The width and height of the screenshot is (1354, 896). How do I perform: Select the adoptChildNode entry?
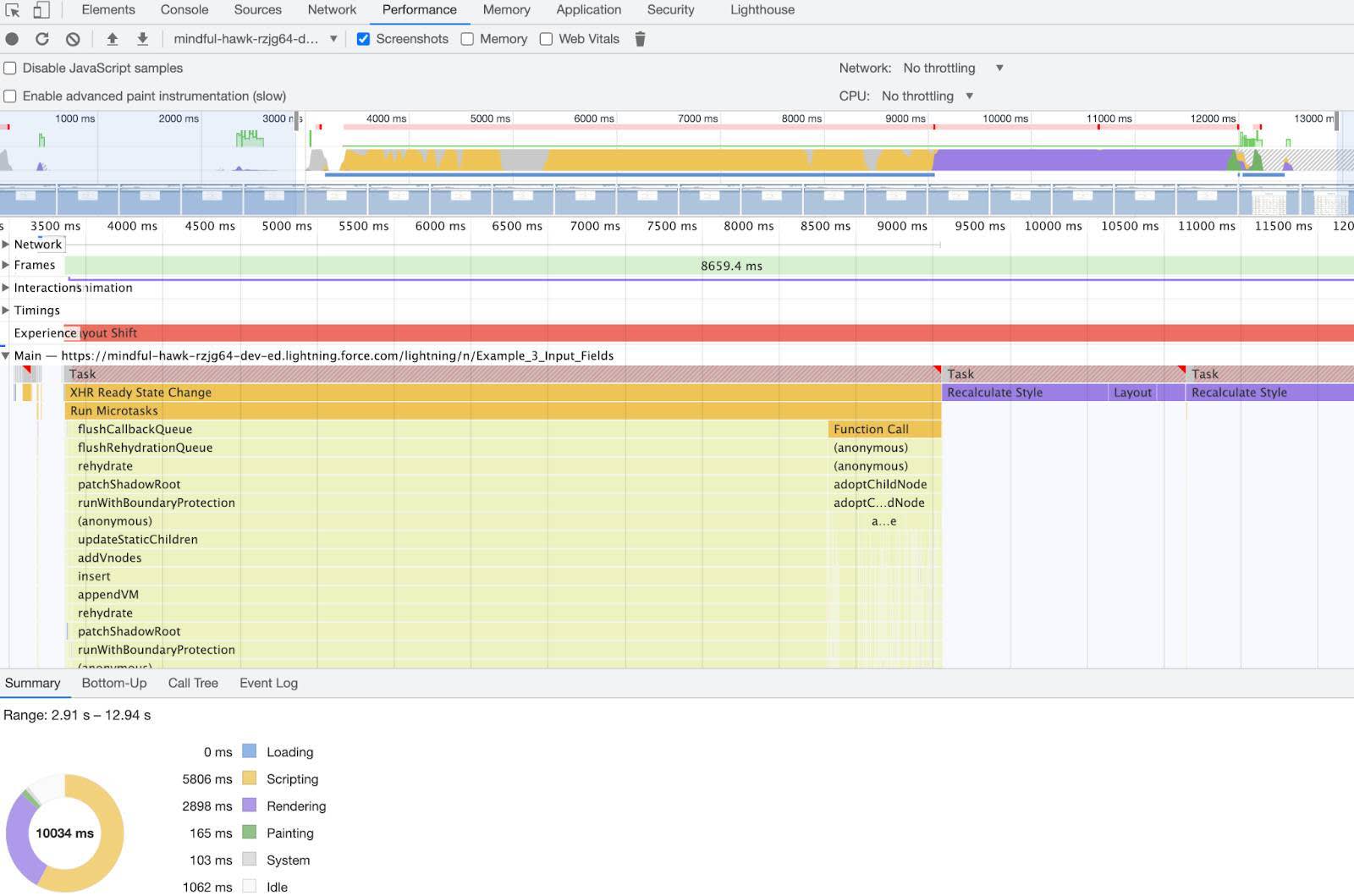coord(885,484)
